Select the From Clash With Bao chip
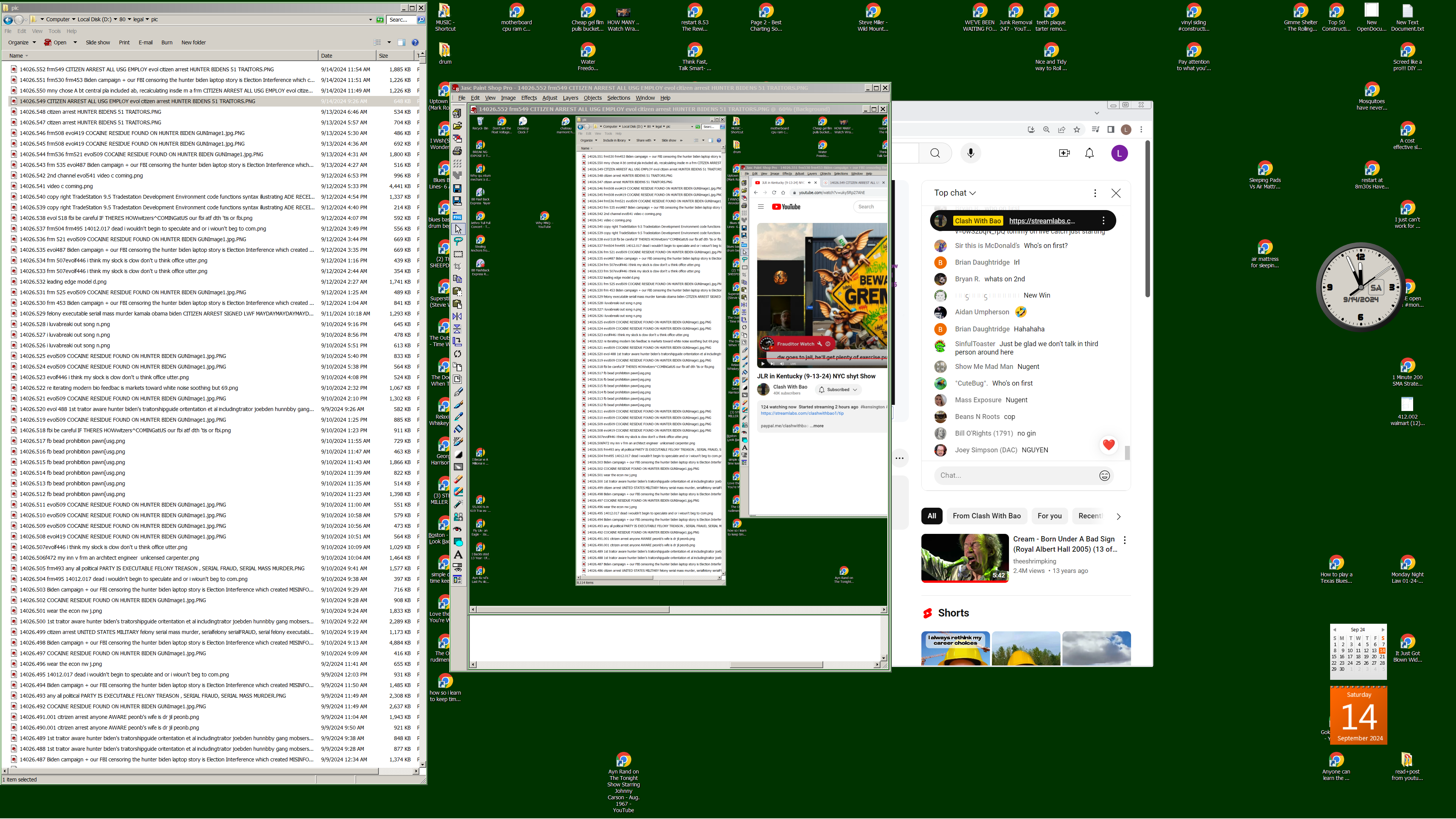1456x819 pixels. click(986, 516)
